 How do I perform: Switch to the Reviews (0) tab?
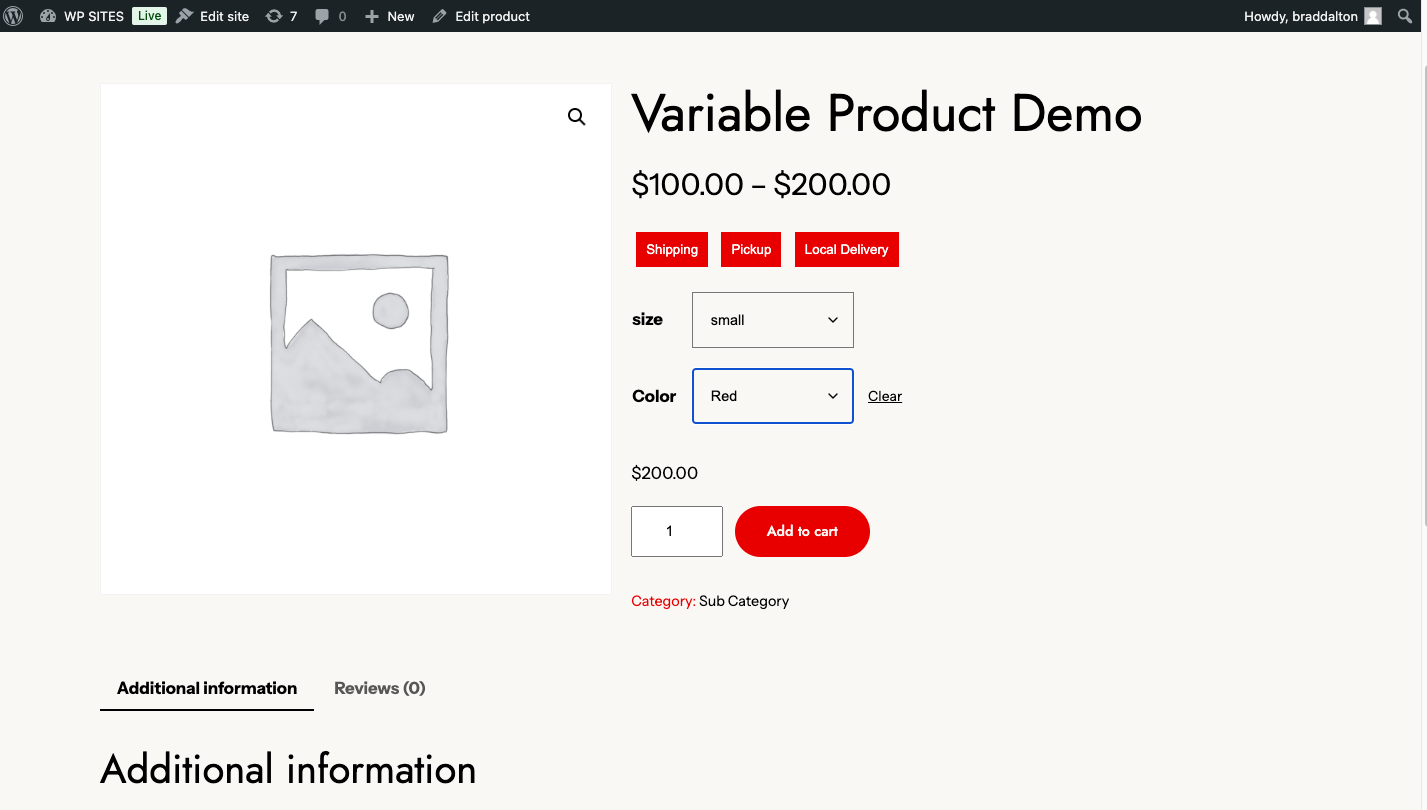point(379,688)
